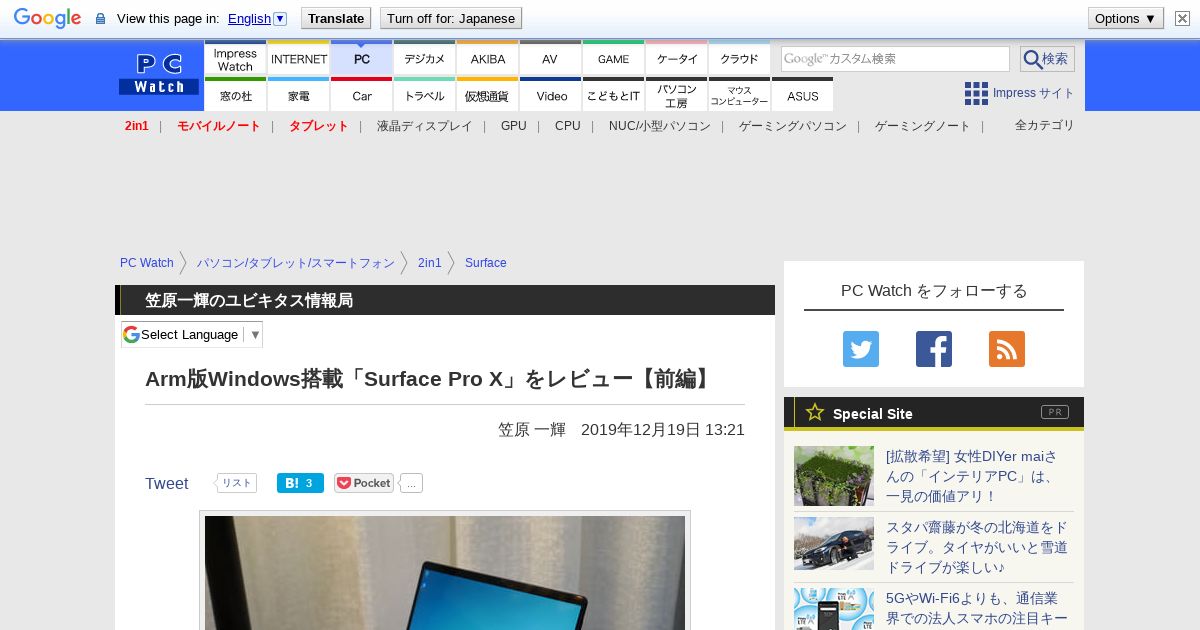Click Turn off for: Japanese button
Image resolution: width=1200 pixels, height=630 pixels.
tap(451, 18)
